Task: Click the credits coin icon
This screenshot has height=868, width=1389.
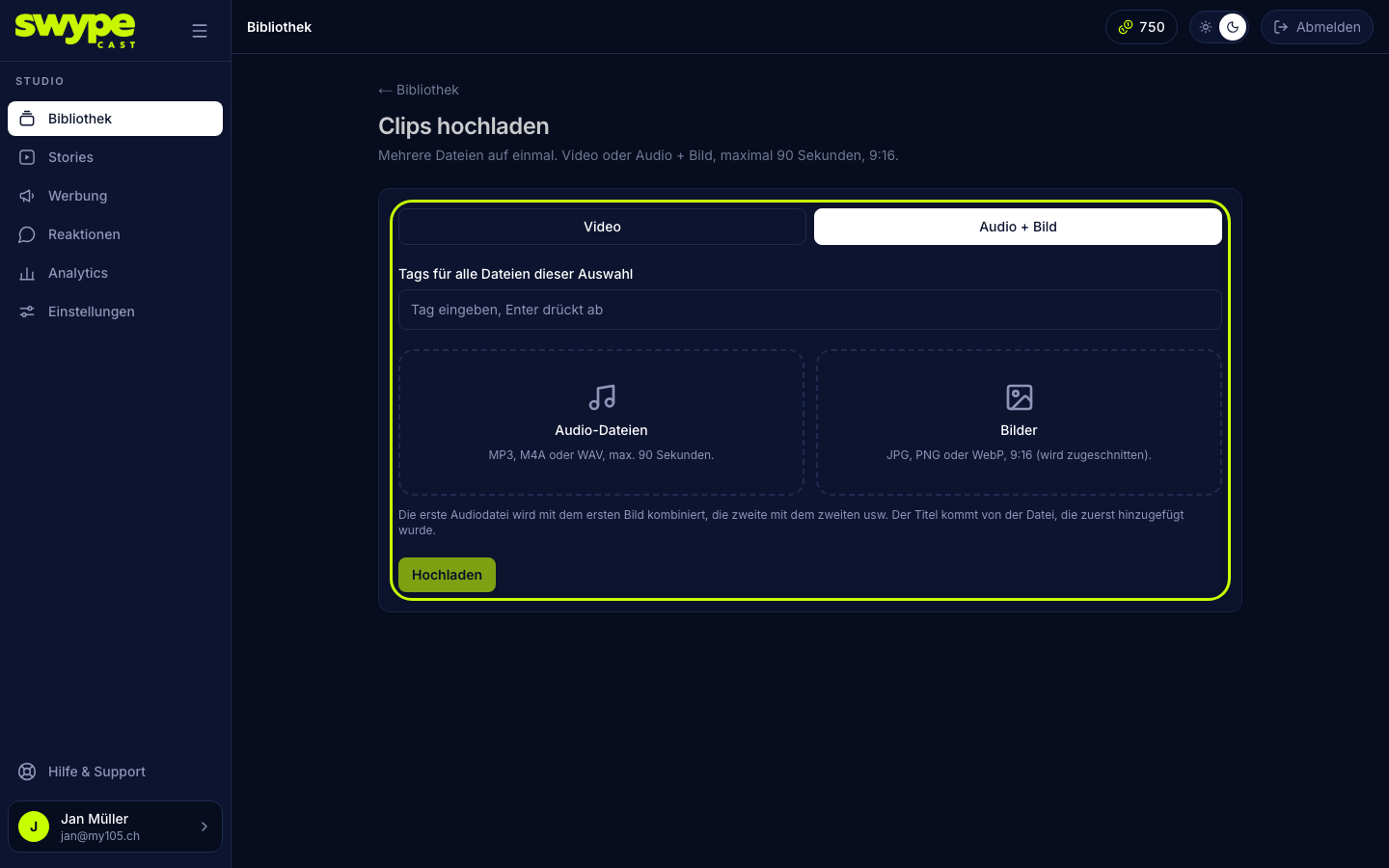Action: 1126,27
